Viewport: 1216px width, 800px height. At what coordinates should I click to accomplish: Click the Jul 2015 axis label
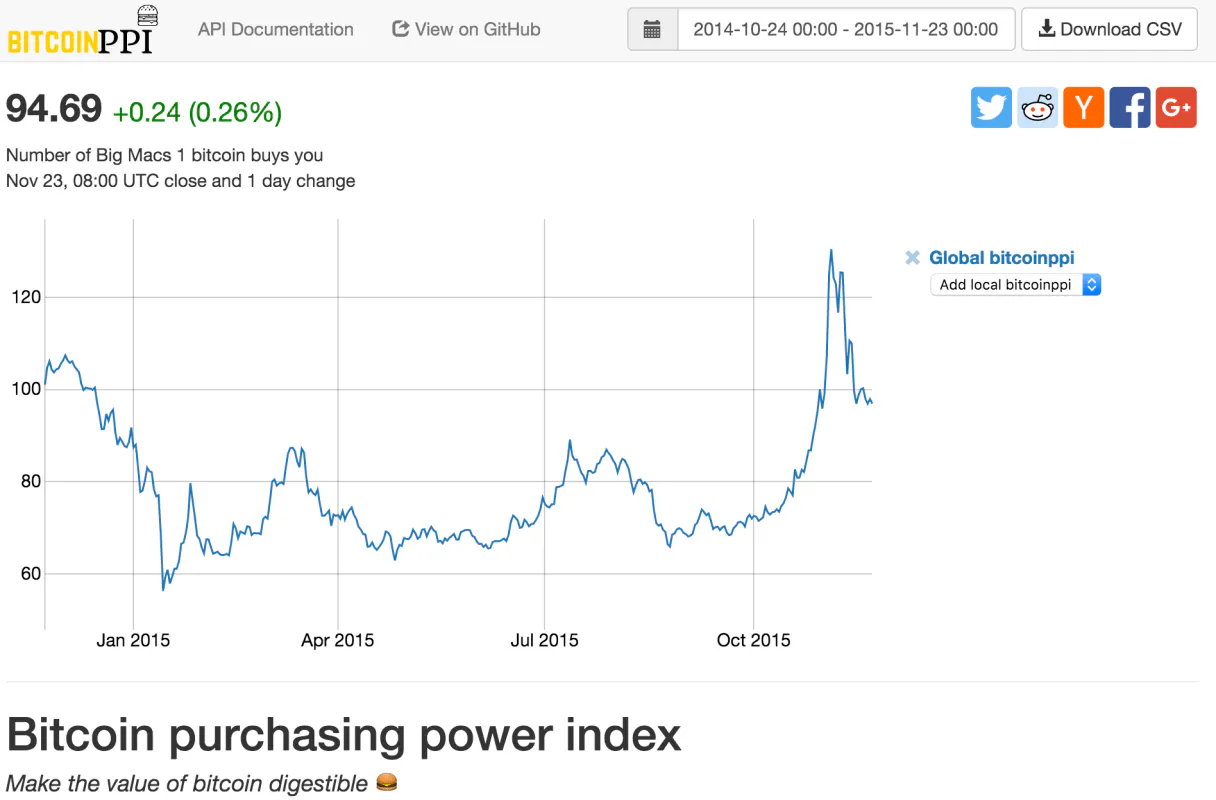point(544,641)
